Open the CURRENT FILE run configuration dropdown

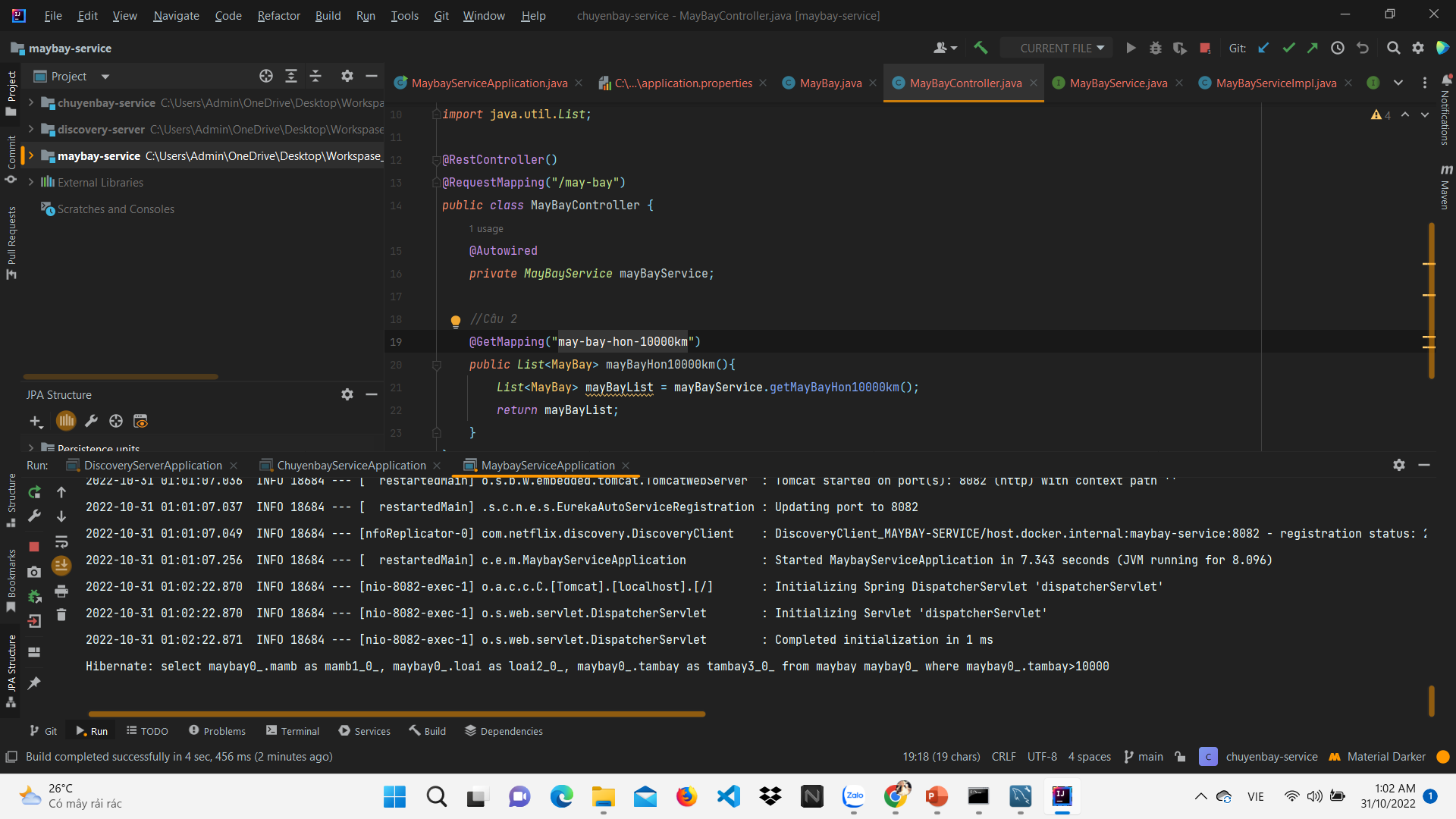point(1056,47)
